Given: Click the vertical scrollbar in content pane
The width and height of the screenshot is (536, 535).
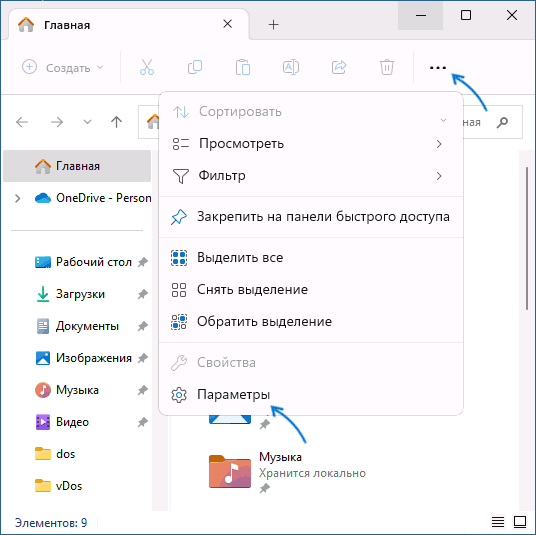Looking at the screenshot, I should [x=527, y=238].
